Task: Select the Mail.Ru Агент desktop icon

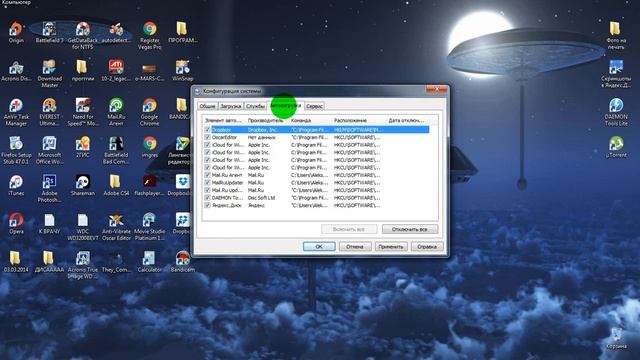Action: (116, 112)
